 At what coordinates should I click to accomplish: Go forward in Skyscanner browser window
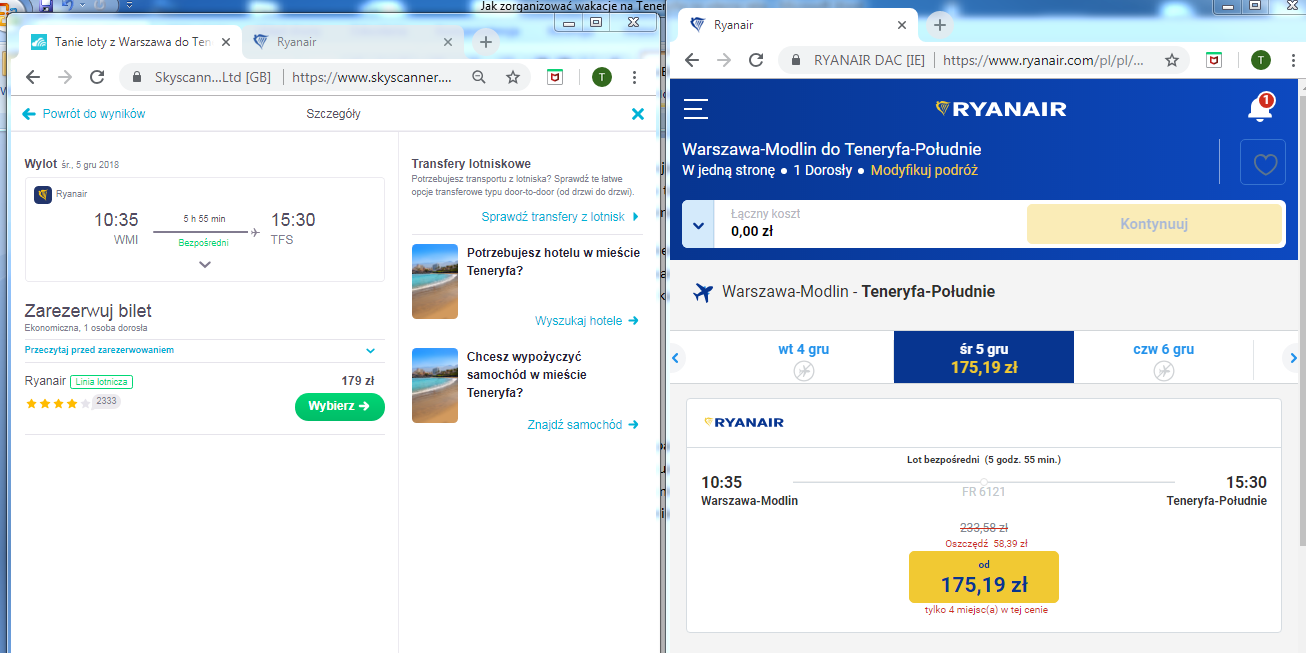click(65, 77)
